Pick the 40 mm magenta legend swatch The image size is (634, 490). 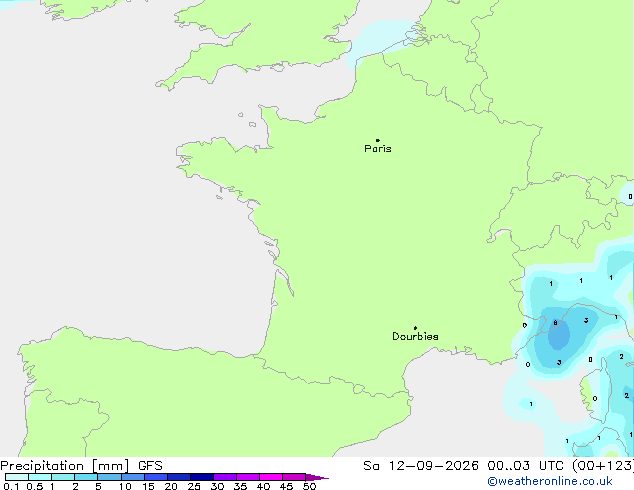pyautogui.click(x=271, y=477)
